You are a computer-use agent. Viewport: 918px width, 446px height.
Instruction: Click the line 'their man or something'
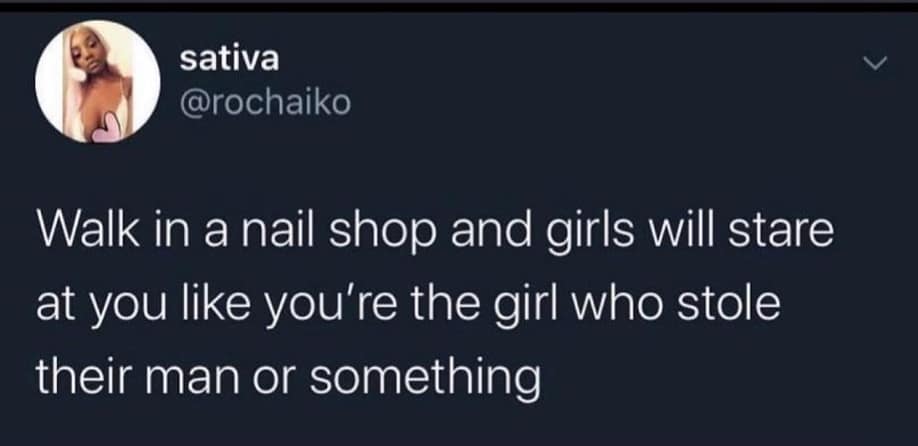point(288,379)
